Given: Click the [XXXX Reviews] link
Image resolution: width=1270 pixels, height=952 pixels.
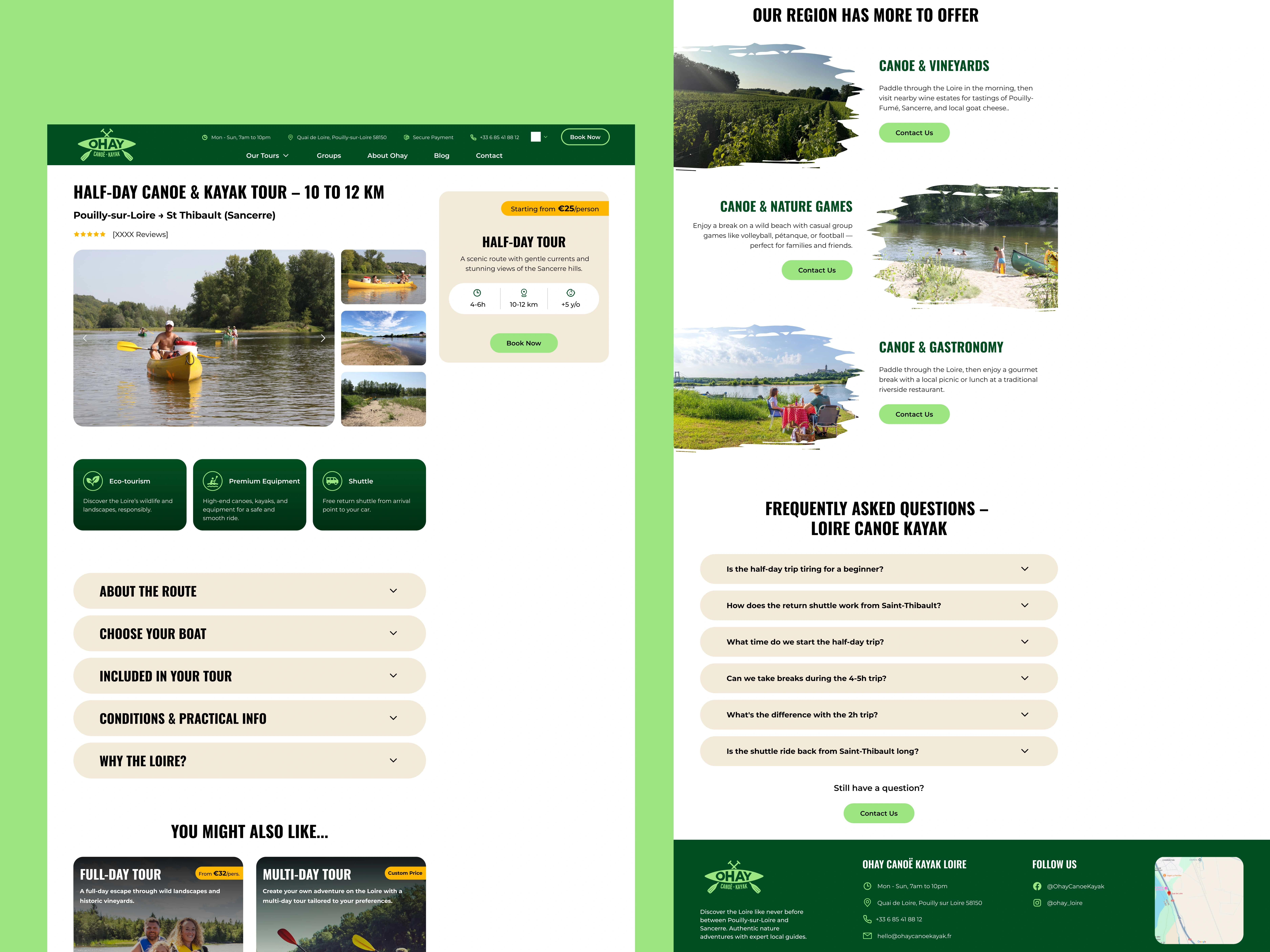Looking at the screenshot, I should pyautogui.click(x=140, y=234).
